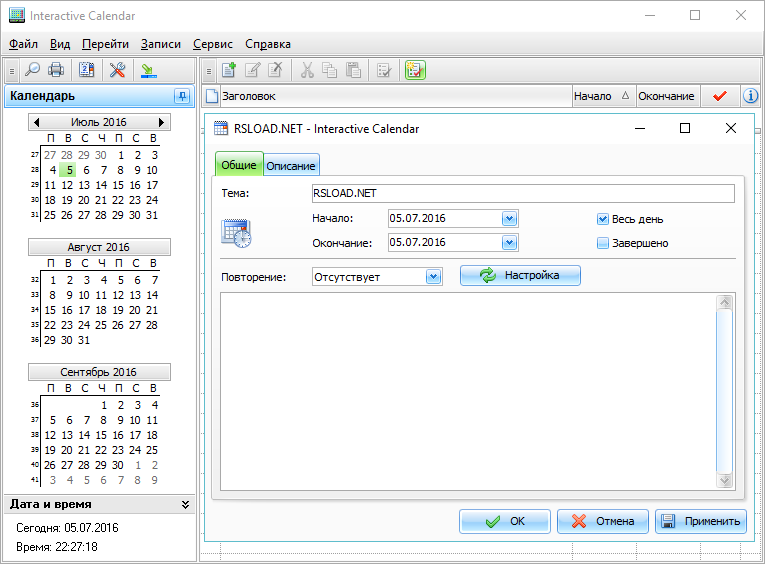This screenshot has height=564, width=765.
Task: Click the OK button
Action: (x=505, y=521)
